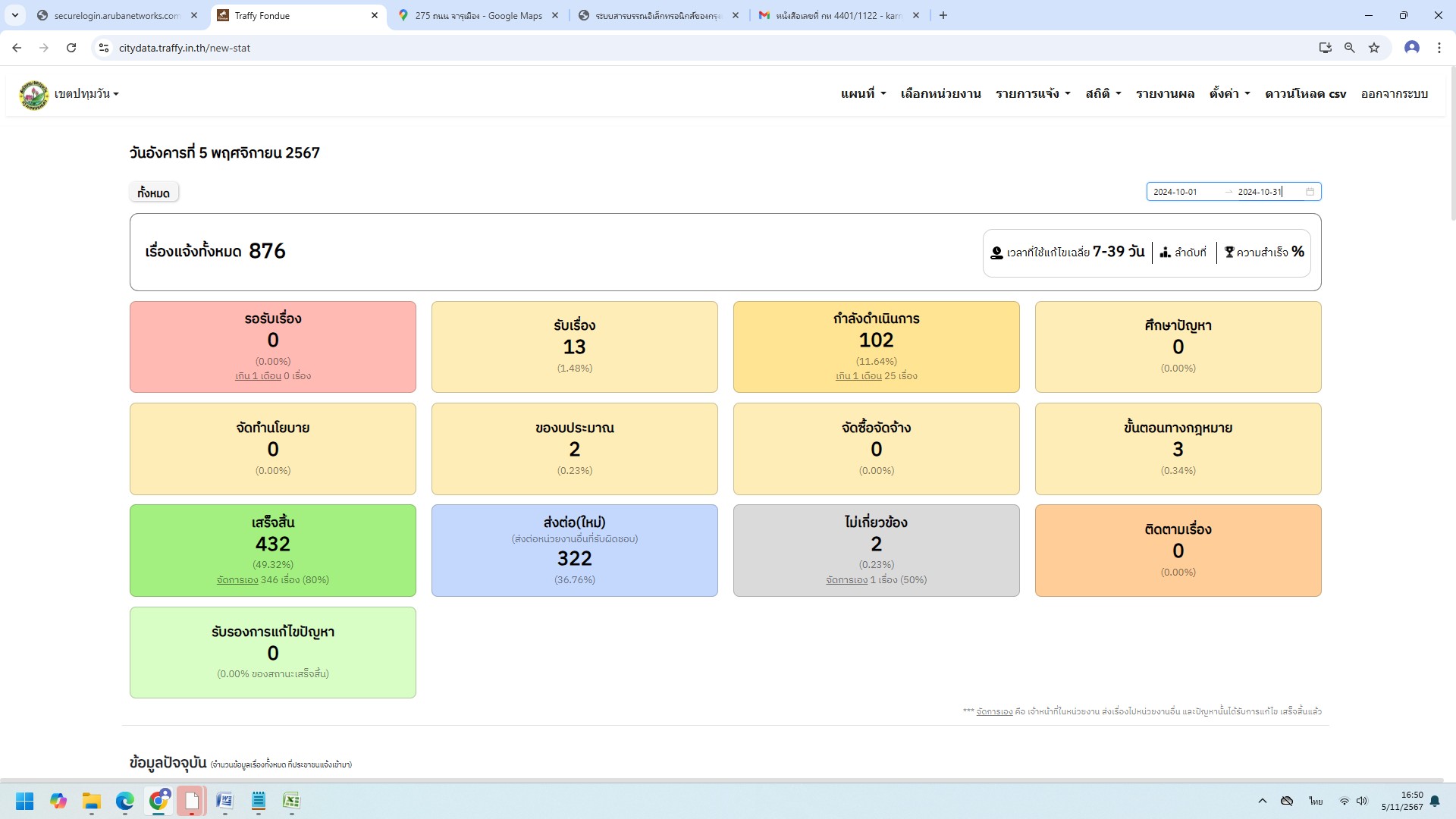Open the Chrome profile avatar icon
The height and width of the screenshot is (819, 1456).
(x=1411, y=48)
